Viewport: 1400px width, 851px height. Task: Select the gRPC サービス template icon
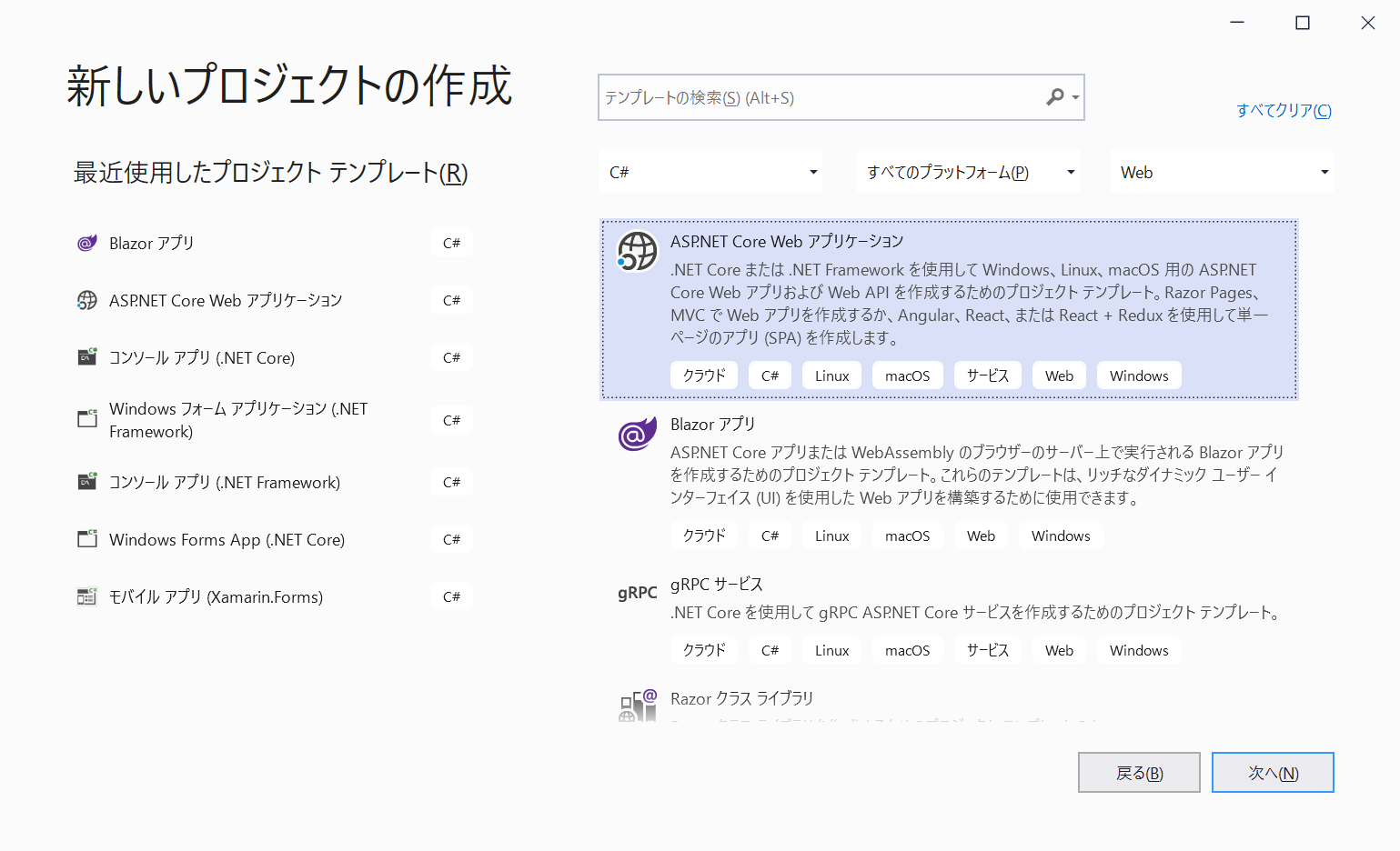[x=637, y=593]
